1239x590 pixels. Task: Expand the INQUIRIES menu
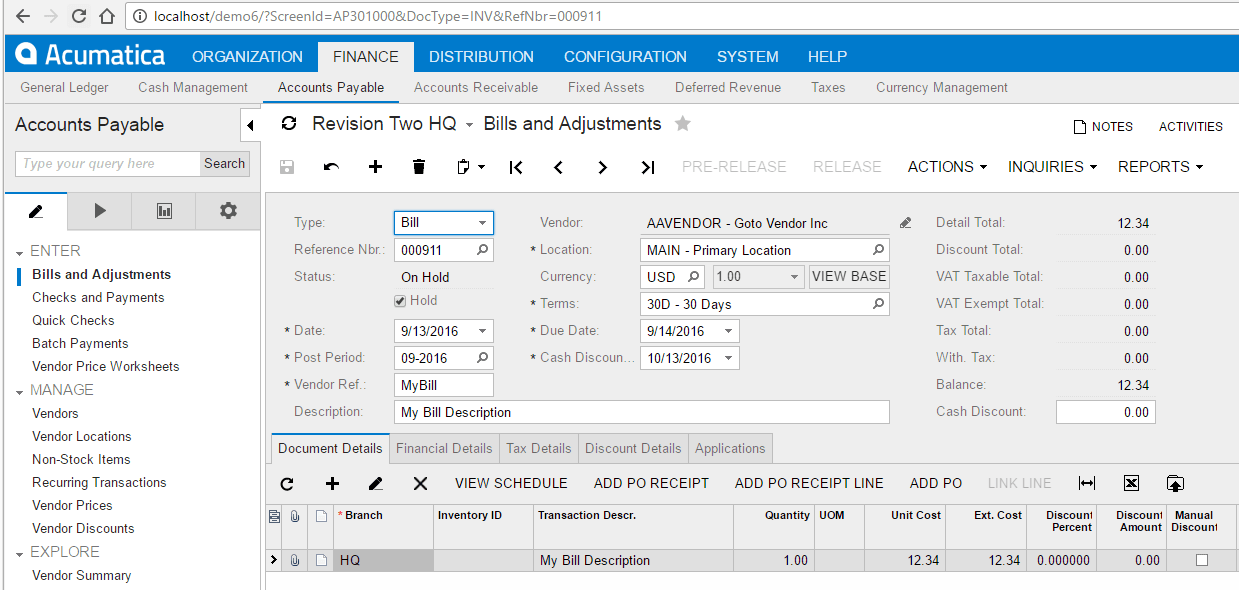click(x=1052, y=167)
